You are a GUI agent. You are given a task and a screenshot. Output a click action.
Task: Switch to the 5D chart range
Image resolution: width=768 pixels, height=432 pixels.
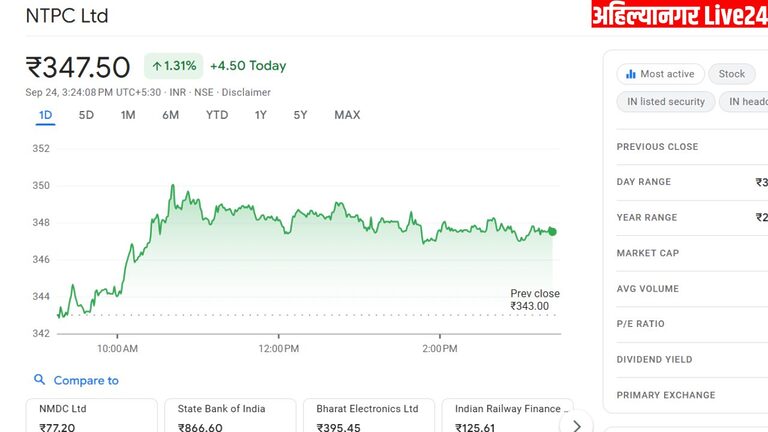pyautogui.click(x=86, y=115)
